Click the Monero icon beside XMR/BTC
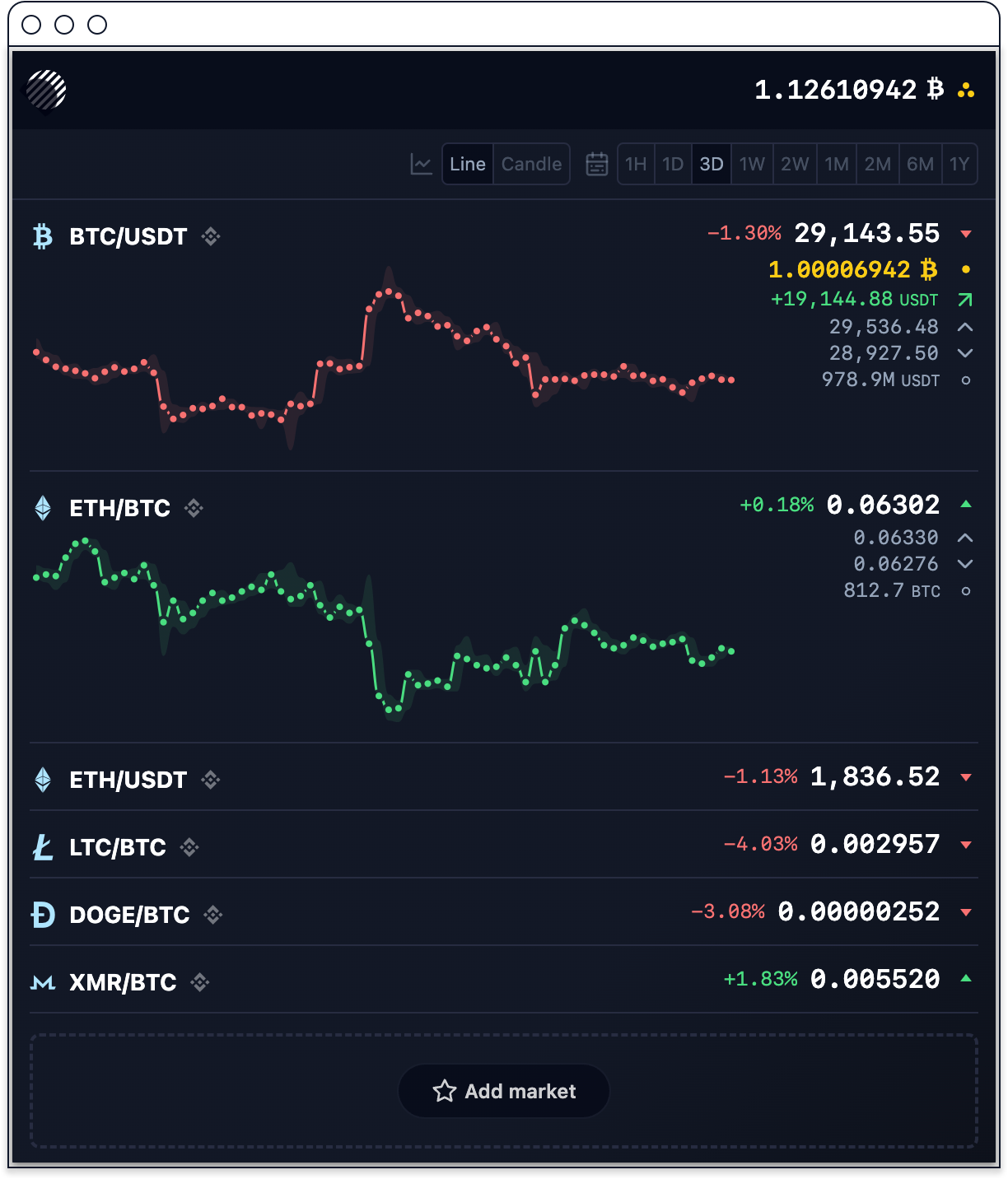The height and width of the screenshot is (1179, 1008). coord(43,982)
